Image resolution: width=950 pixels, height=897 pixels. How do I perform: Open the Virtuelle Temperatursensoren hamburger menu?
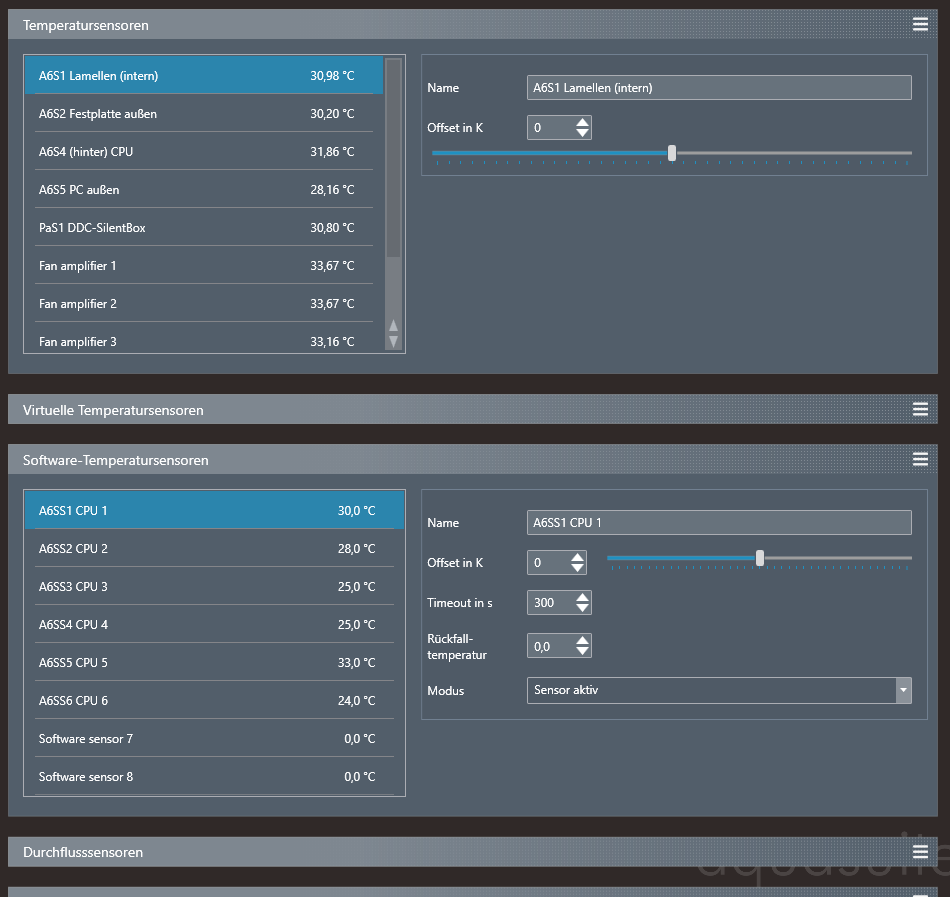pyautogui.click(x=920, y=409)
